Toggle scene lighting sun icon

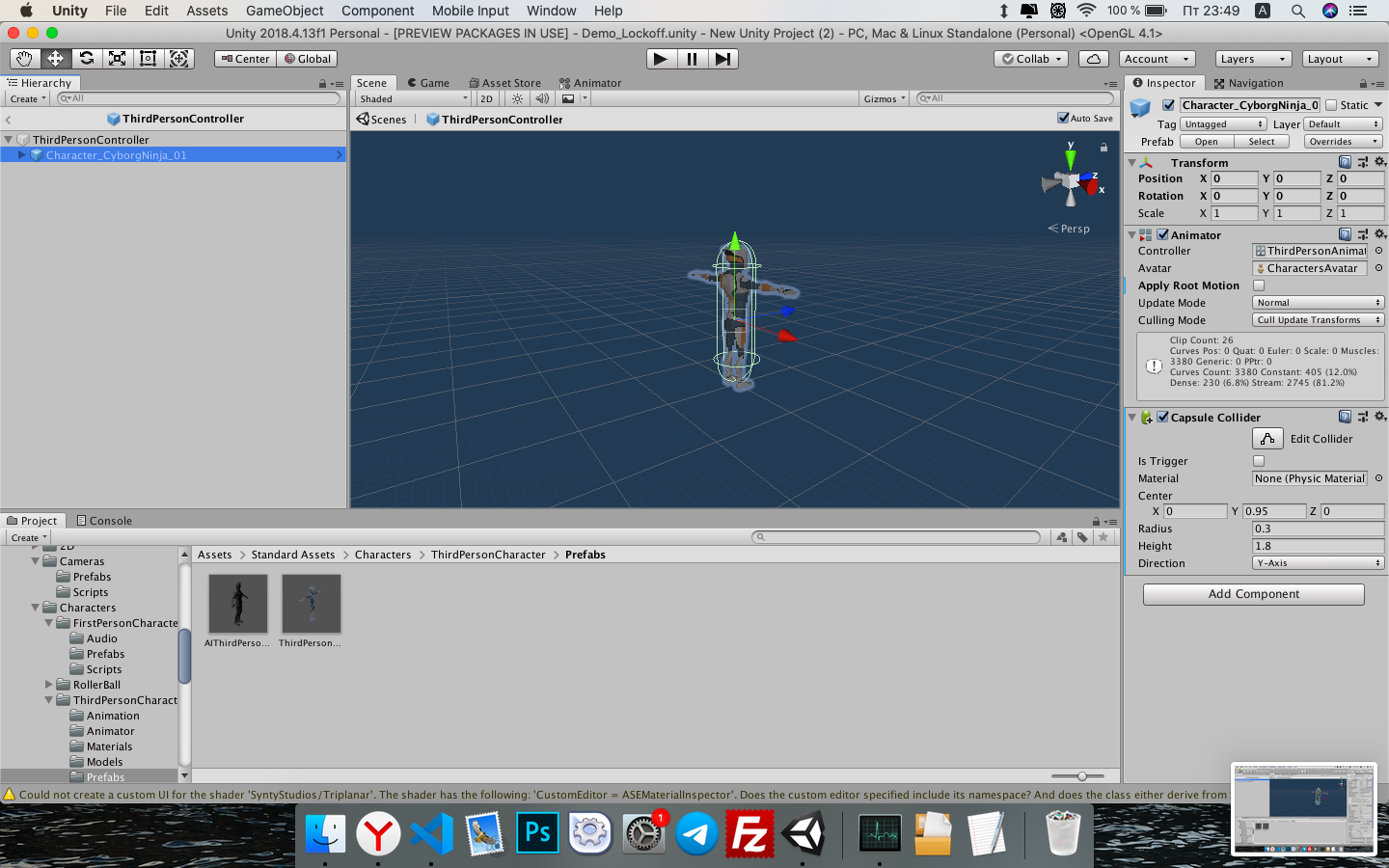pyautogui.click(x=518, y=98)
